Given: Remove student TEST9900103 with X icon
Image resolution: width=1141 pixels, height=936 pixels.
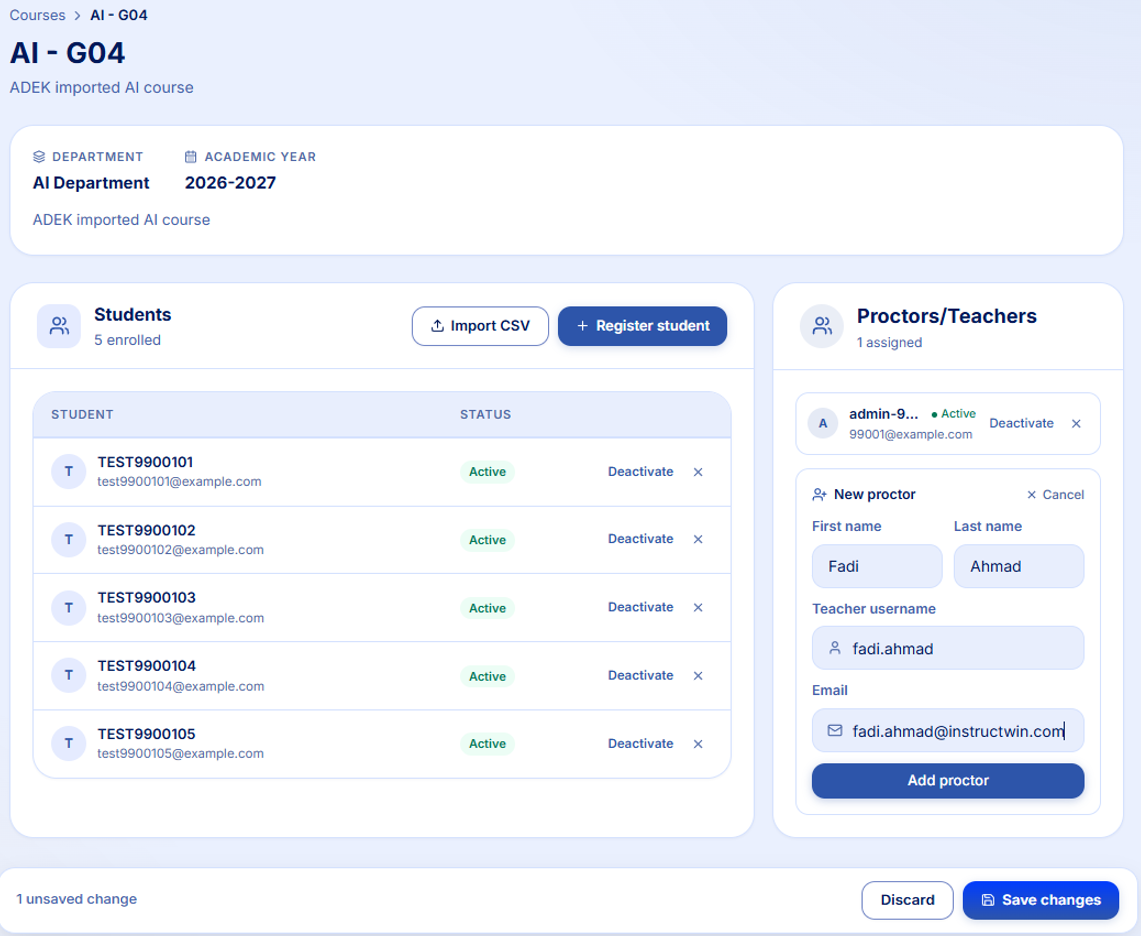Looking at the screenshot, I should point(698,608).
